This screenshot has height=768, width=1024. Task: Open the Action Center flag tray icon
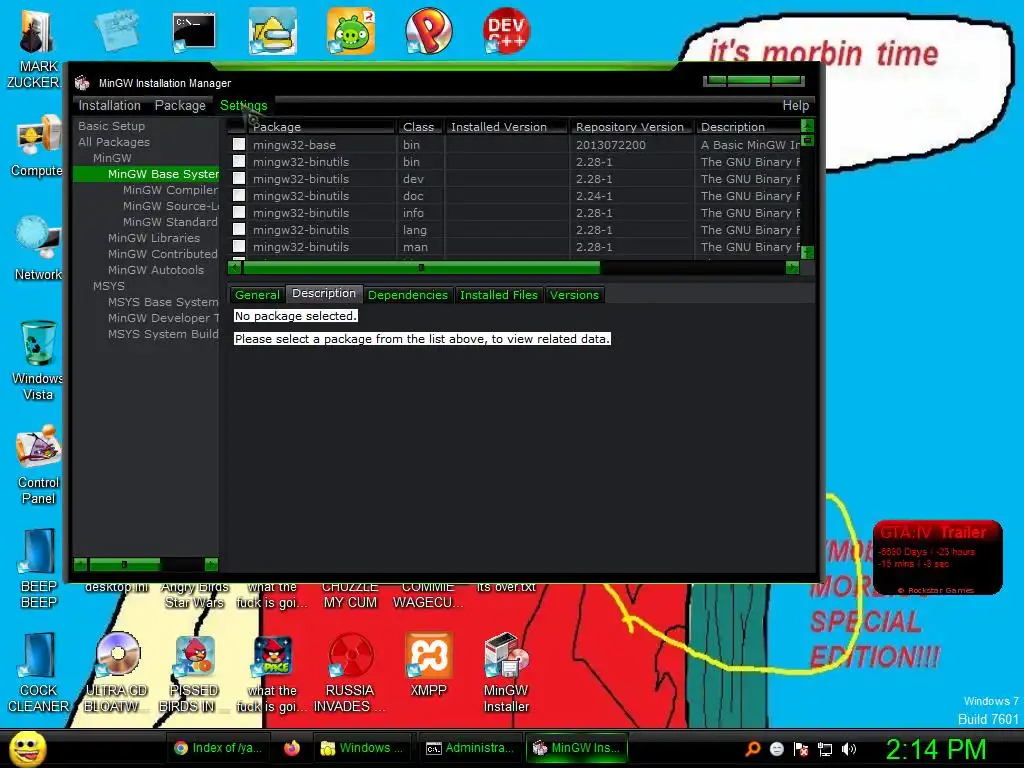[x=801, y=749]
